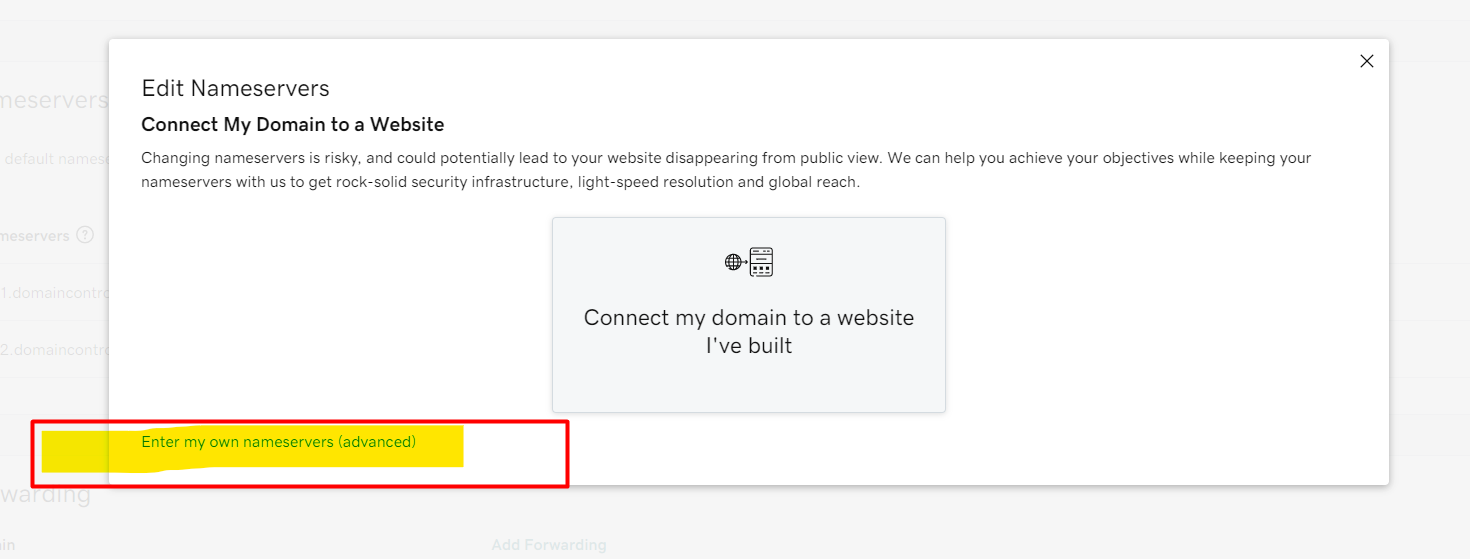Click the default nameservers description text
The image size is (1470, 559).
(x=54, y=159)
